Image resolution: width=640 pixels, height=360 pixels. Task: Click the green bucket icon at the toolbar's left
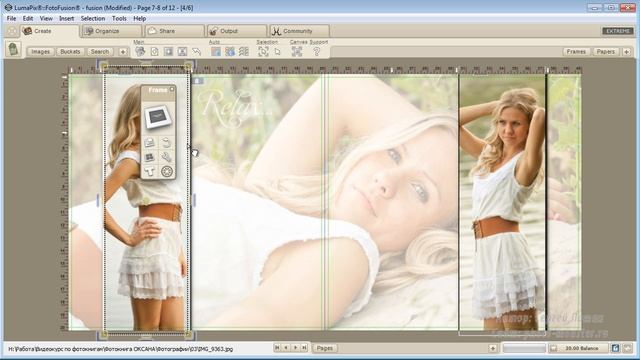[13, 49]
